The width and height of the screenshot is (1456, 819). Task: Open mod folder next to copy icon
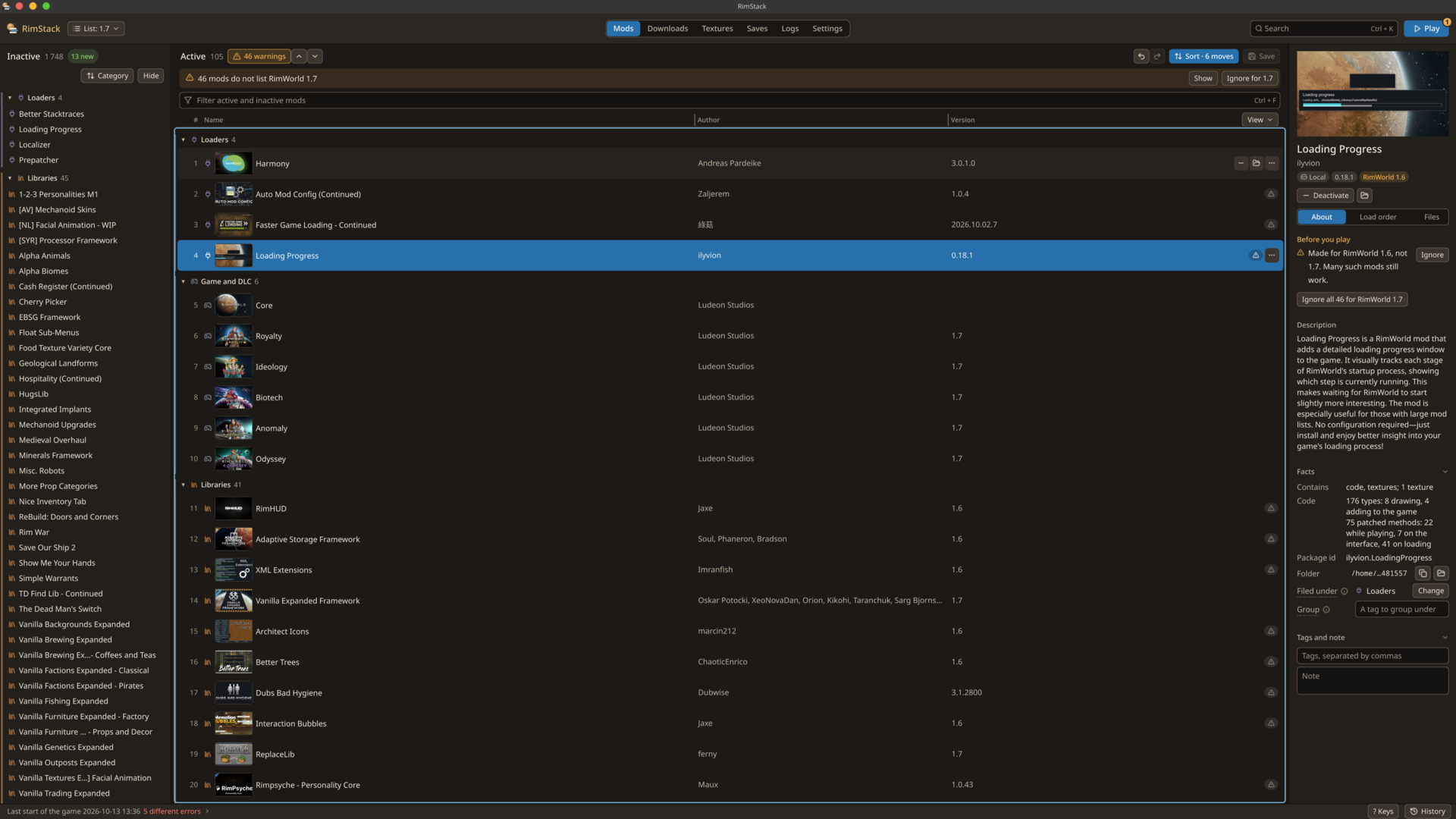coord(1441,573)
